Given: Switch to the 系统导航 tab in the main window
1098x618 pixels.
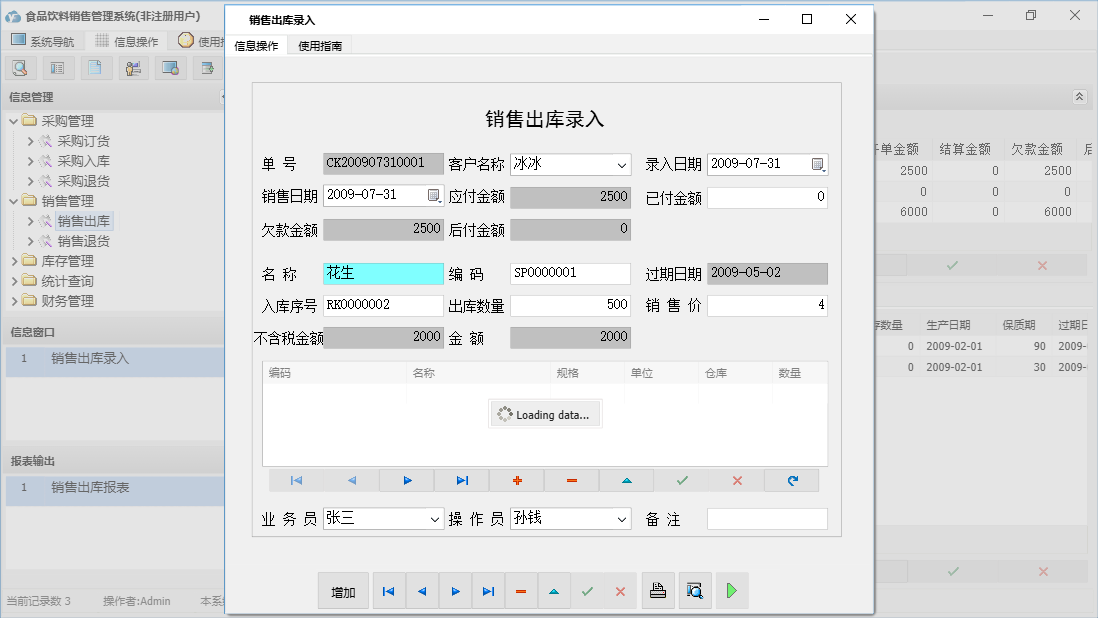Looking at the screenshot, I should click(52, 40).
